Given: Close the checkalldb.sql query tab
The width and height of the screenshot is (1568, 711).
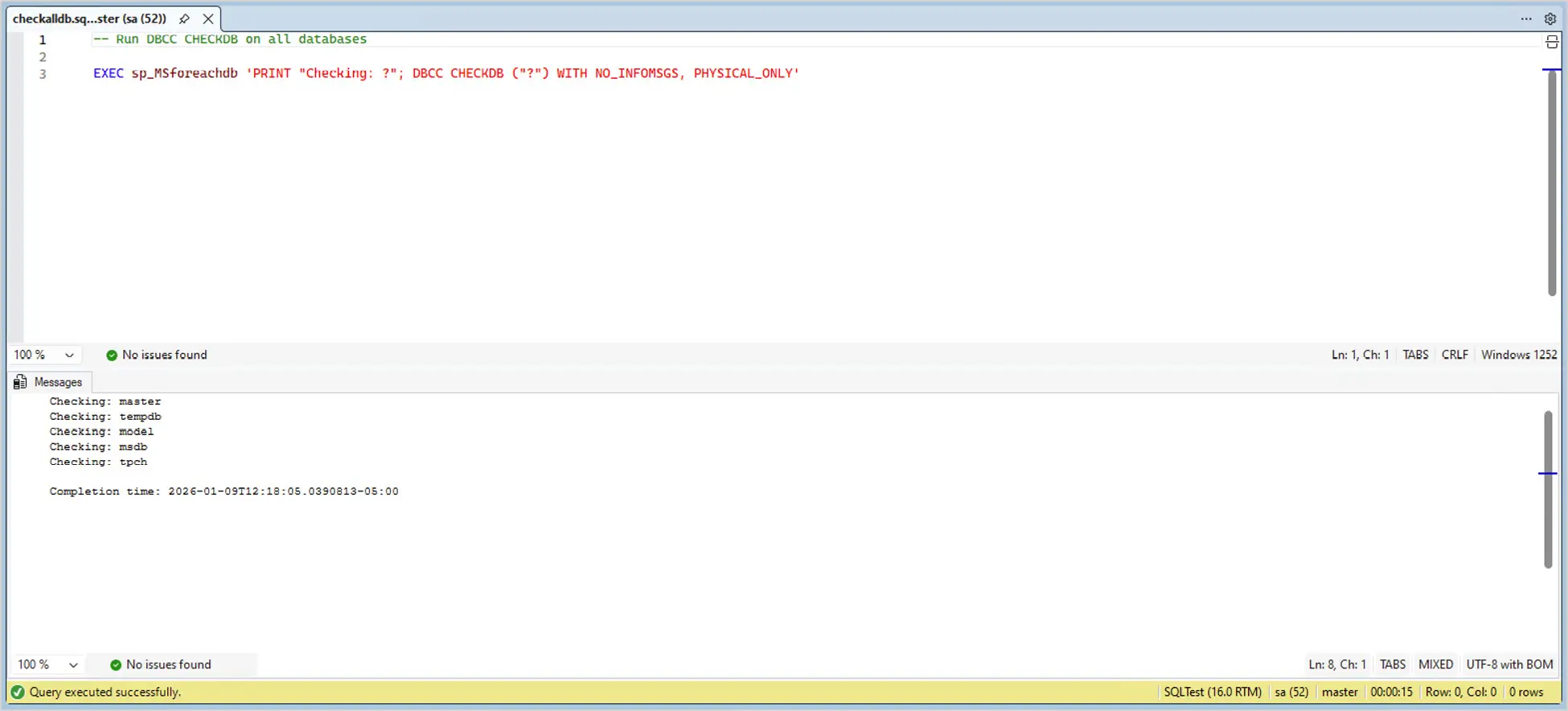Looking at the screenshot, I should pos(208,18).
